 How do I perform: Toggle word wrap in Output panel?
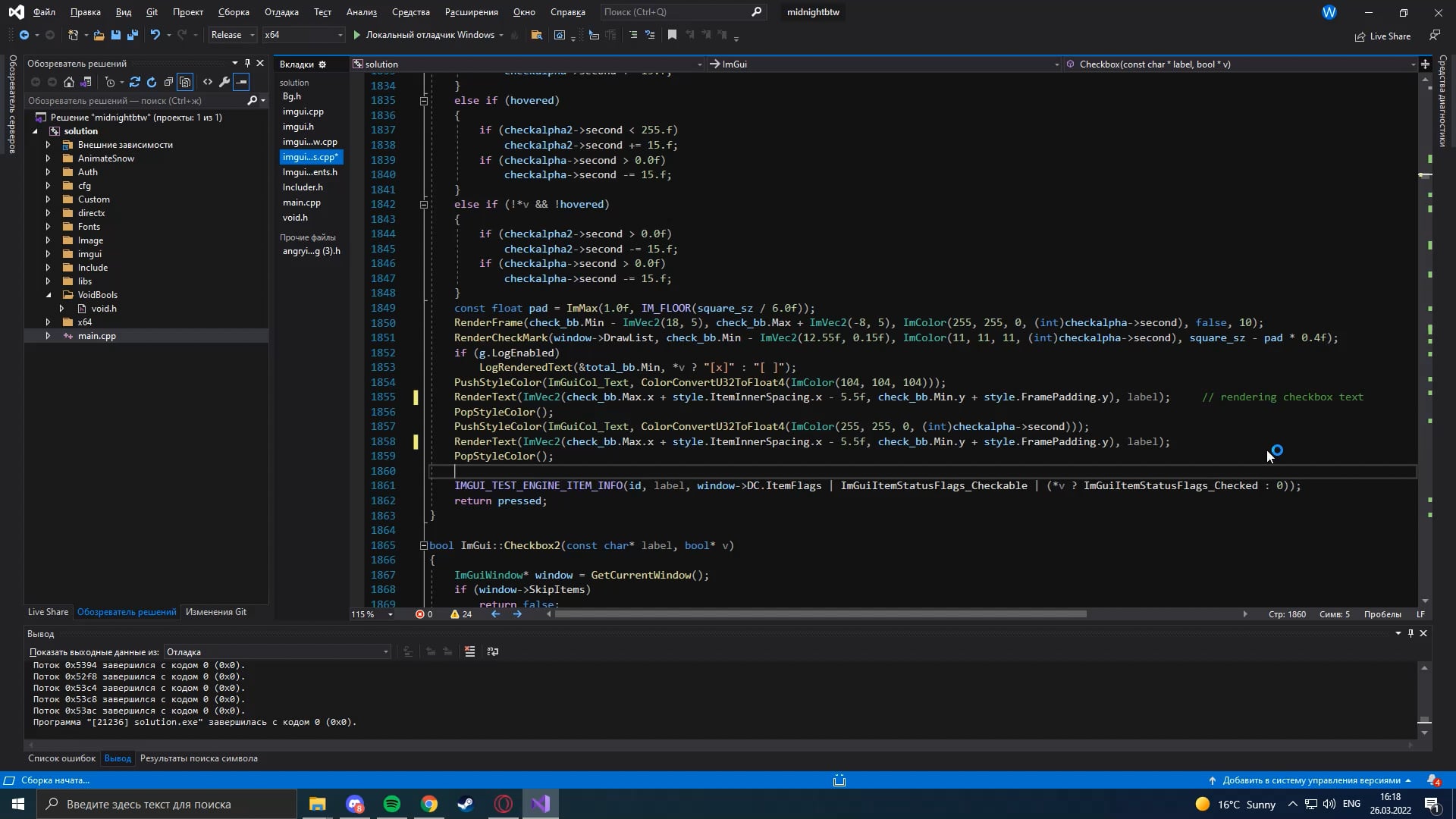click(x=493, y=651)
